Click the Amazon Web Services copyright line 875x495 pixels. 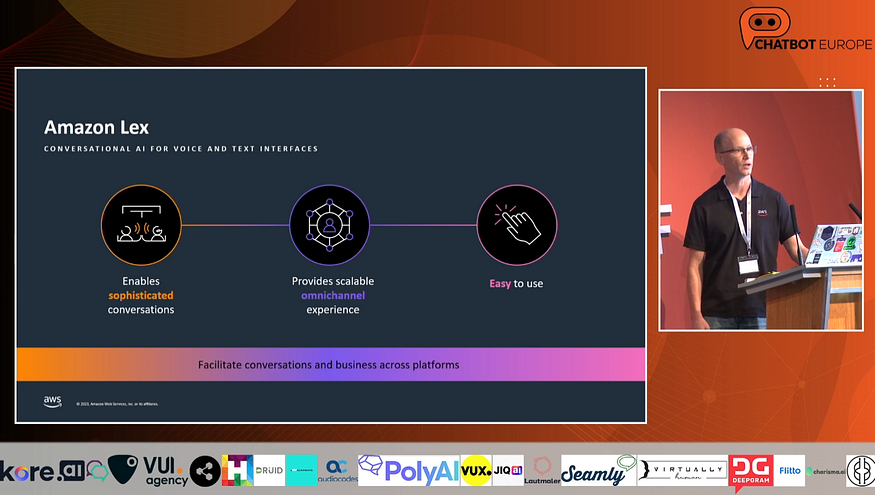[117, 404]
